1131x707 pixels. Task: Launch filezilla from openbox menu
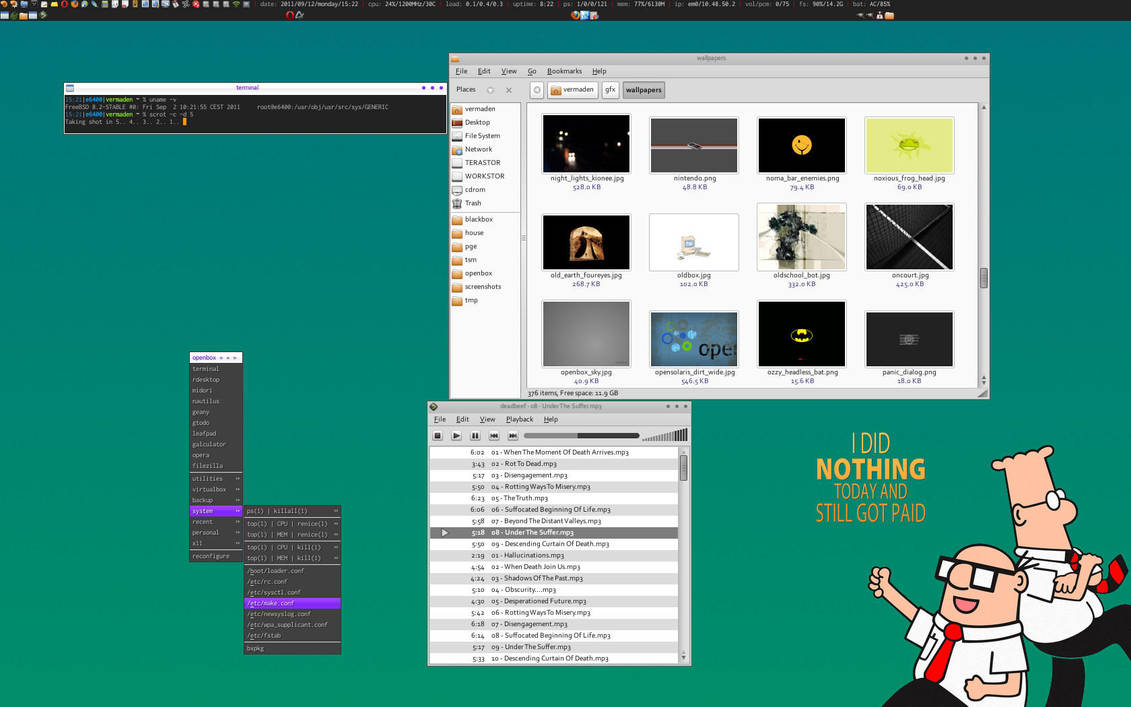[216, 466]
